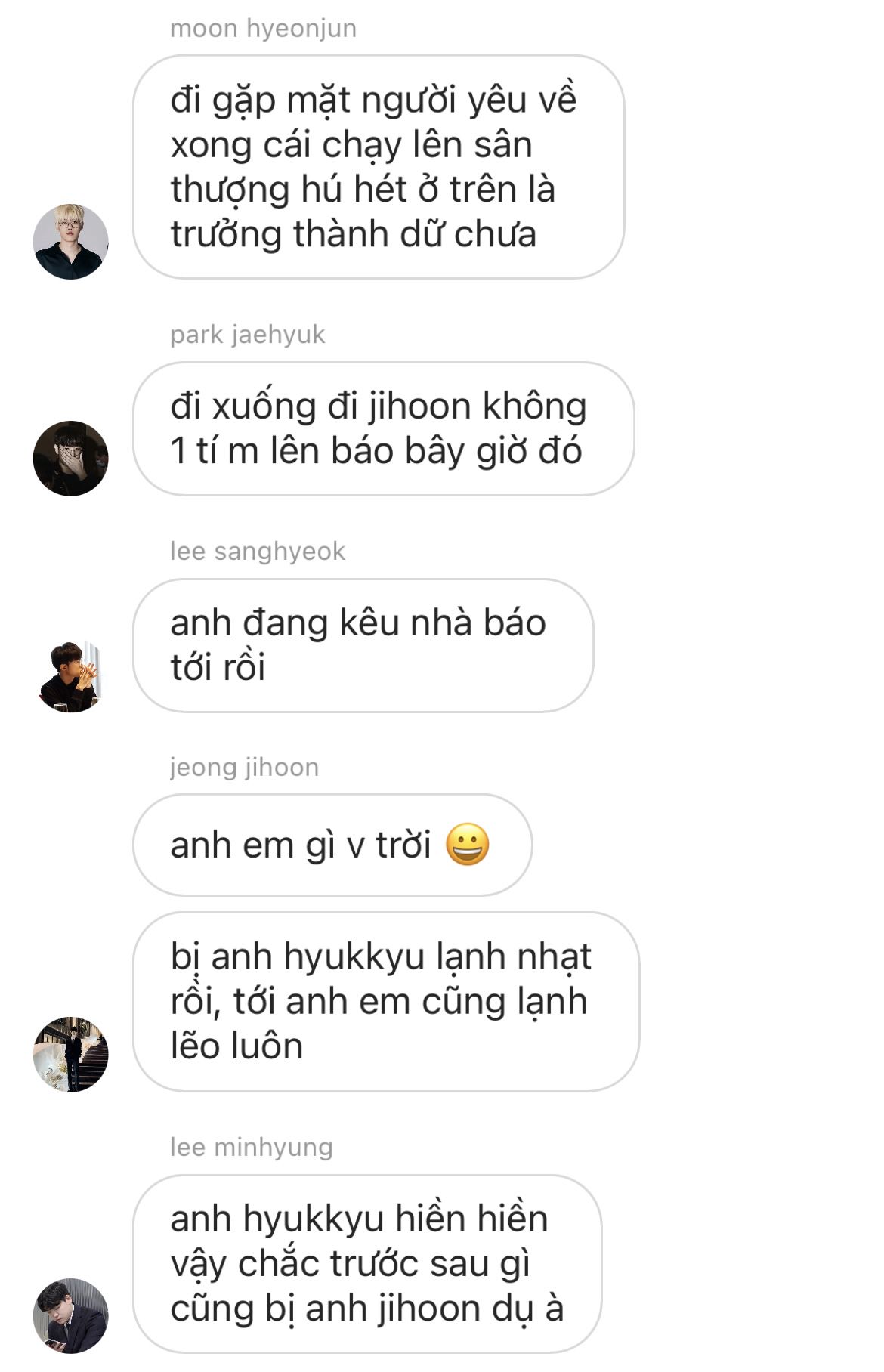Select sender name moon hyeonjun
This screenshot has width=884, height=1372.
pyautogui.click(x=263, y=29)
